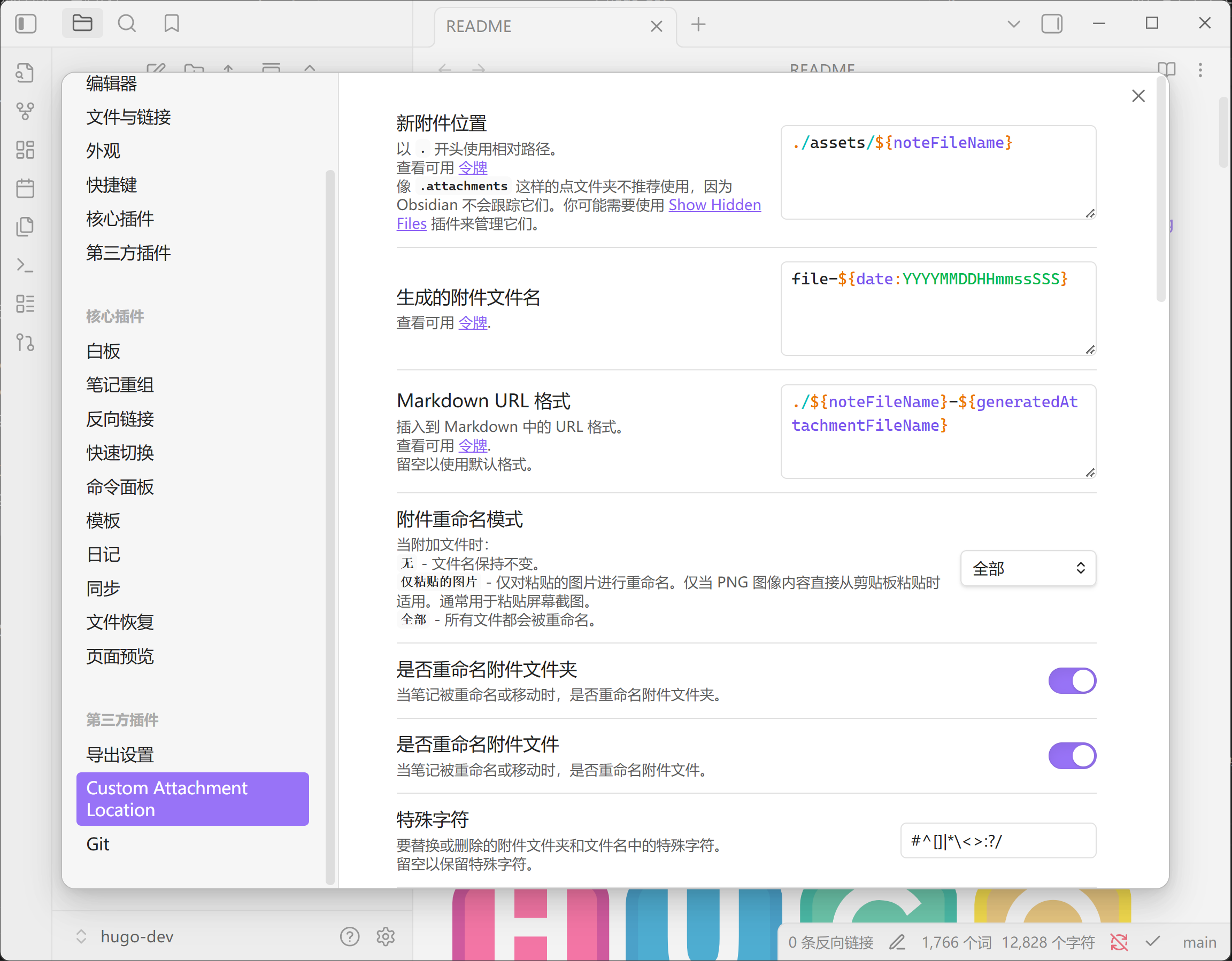Open search from the top toolbar
The image size is (1232, 961).
click(127, 24)
